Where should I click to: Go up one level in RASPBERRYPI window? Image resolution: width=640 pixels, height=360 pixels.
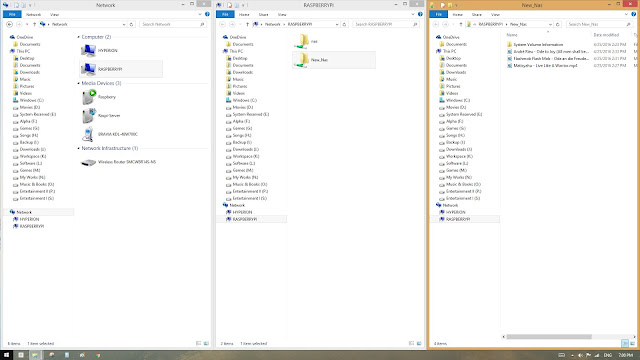(x=247, y=24)
